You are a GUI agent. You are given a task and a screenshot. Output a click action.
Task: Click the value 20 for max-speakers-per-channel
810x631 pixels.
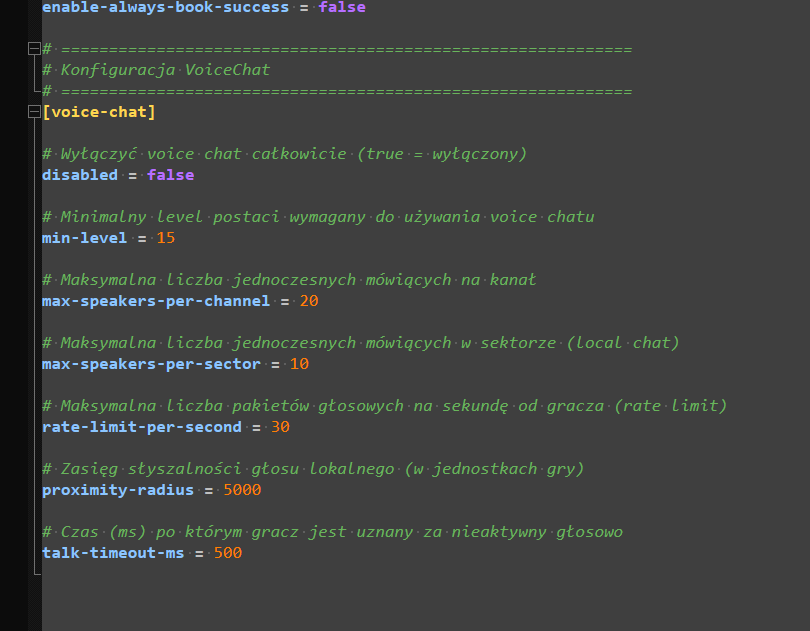tap(309, 301)
